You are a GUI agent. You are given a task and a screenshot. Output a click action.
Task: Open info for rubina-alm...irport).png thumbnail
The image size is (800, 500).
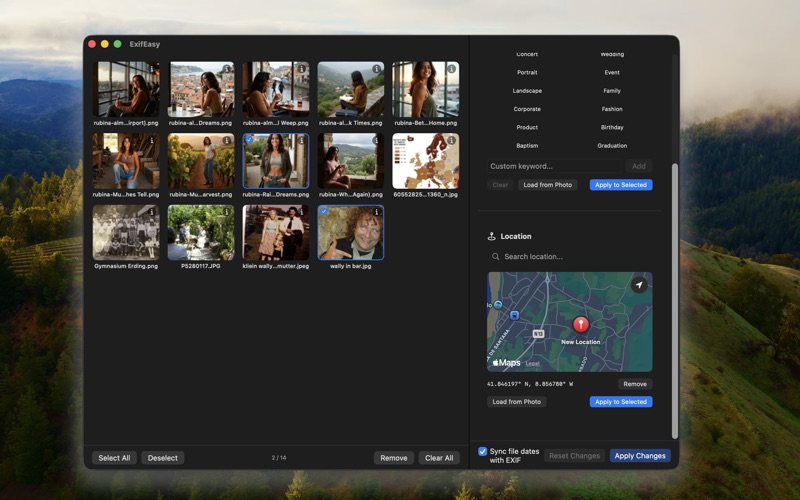point(152,68)
